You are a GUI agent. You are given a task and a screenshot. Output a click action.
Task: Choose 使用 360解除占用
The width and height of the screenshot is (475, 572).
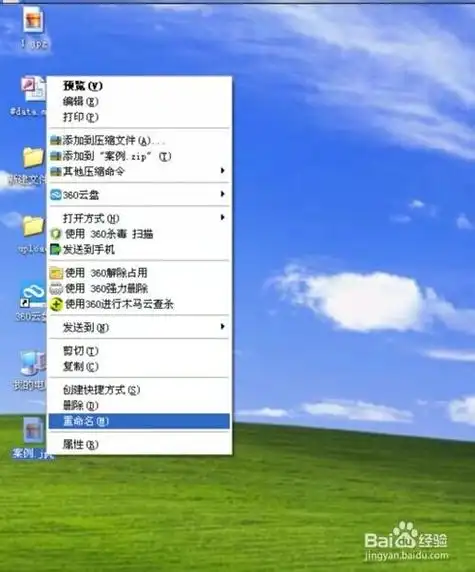(139, 273)
